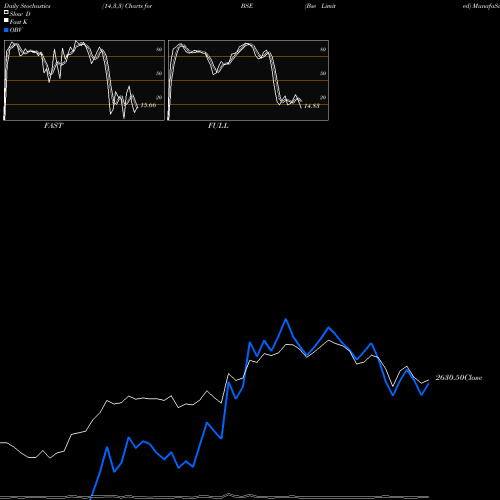Click the 'FULL' chart caption
The height and width of the screenshot is (500, 500).
(x=218, y=126)
